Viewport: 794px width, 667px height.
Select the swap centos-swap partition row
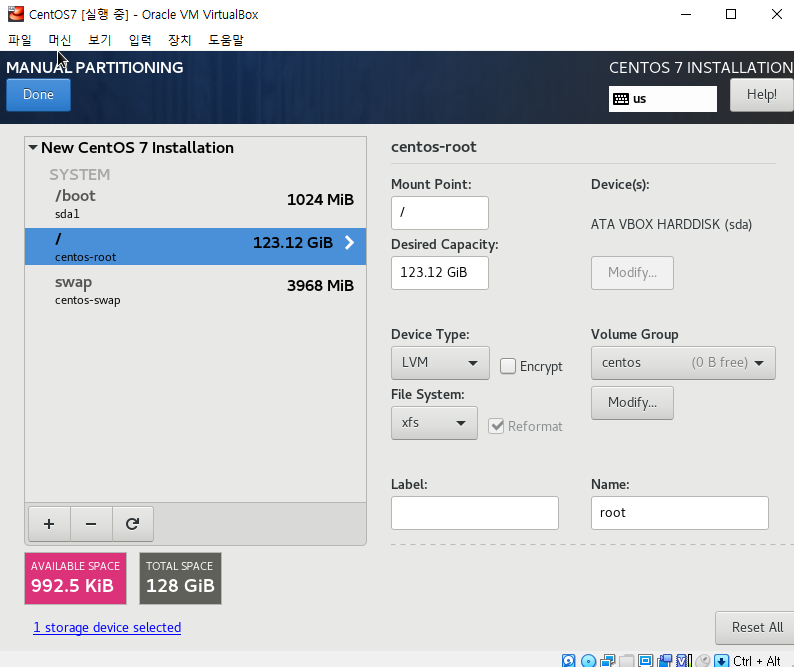pos(195,290)
